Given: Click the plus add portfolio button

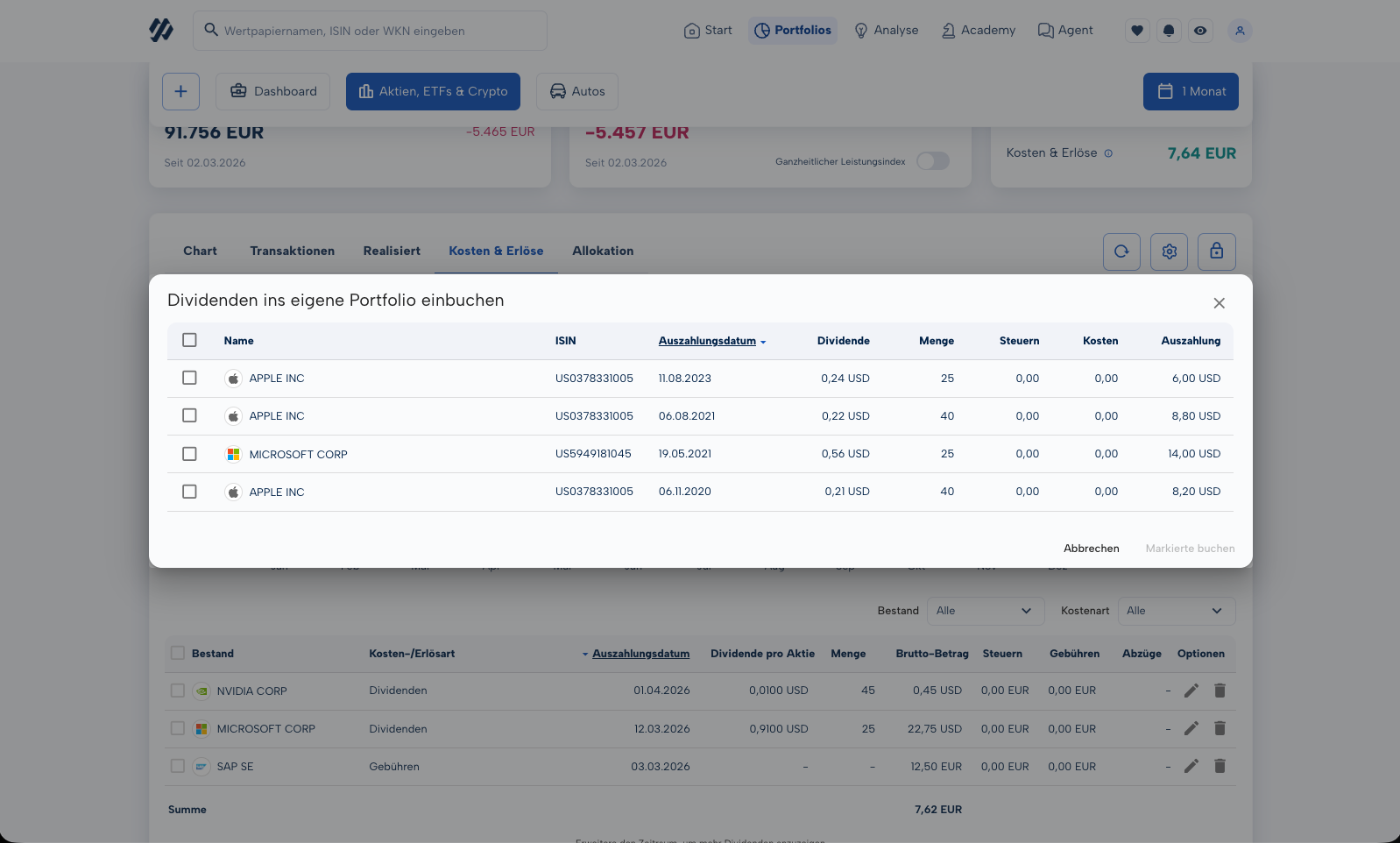Looking at the screenshot, I should coord(180,91).
